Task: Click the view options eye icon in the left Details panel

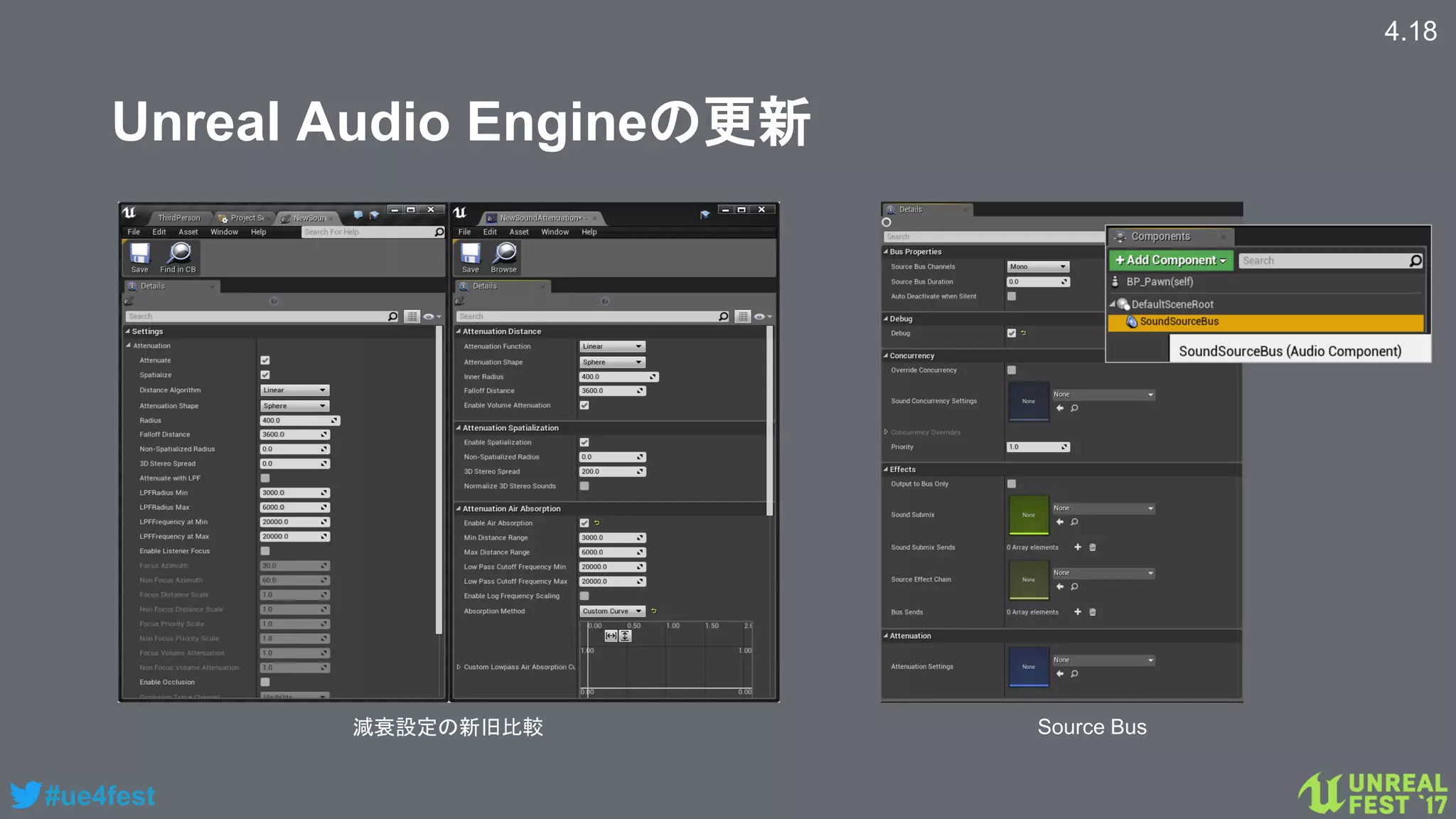Action: tap(429, 316)
